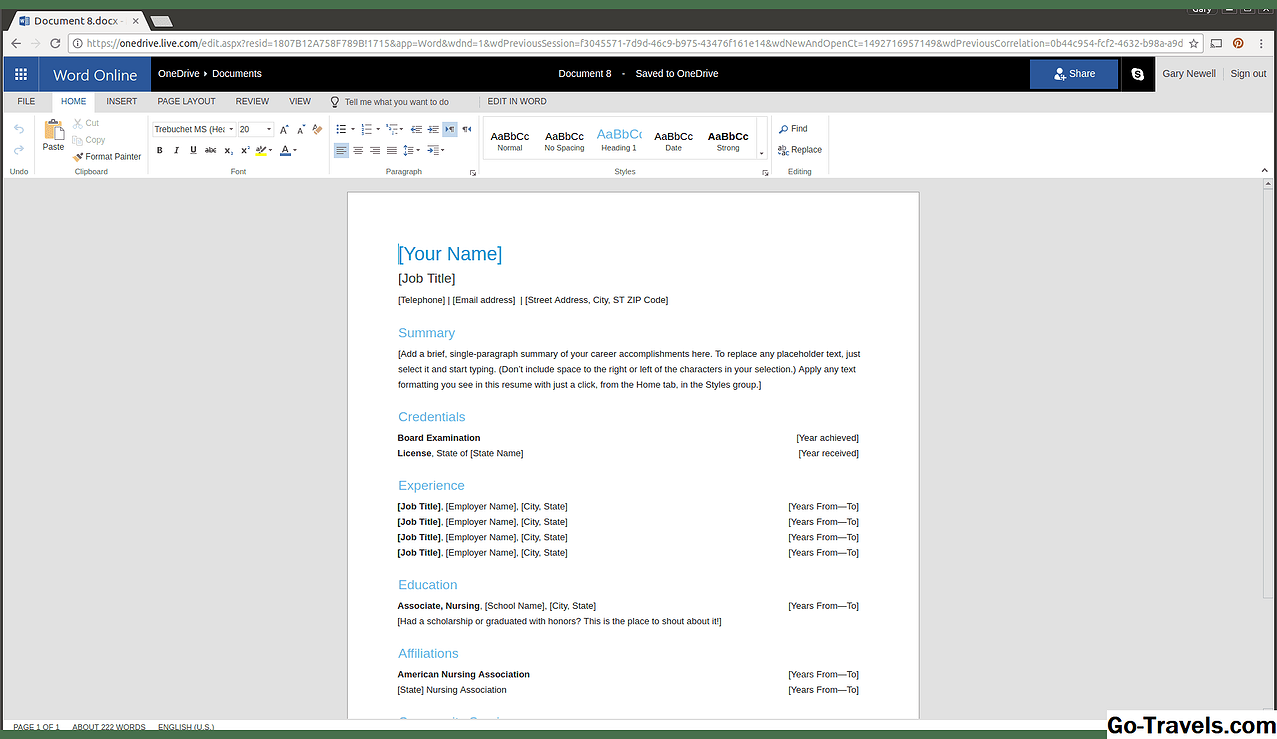Toggle Italic formatting

point(176,150)
